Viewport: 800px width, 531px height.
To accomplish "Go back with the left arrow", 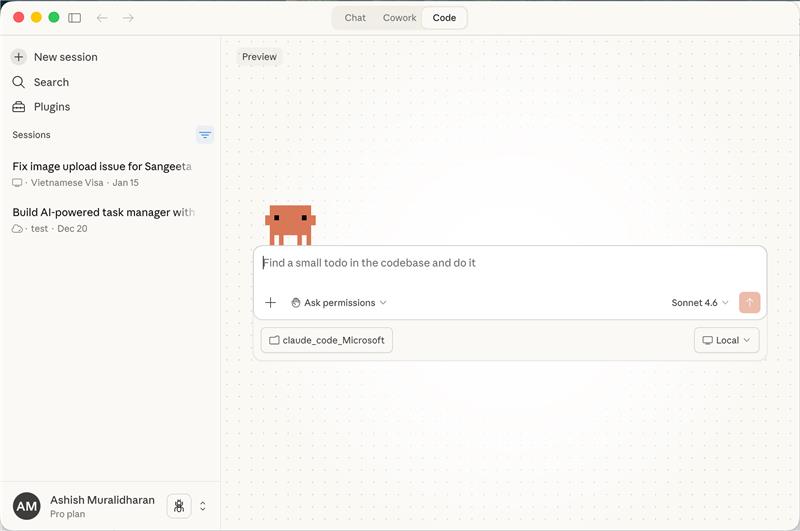I will (x=102, y=18).
